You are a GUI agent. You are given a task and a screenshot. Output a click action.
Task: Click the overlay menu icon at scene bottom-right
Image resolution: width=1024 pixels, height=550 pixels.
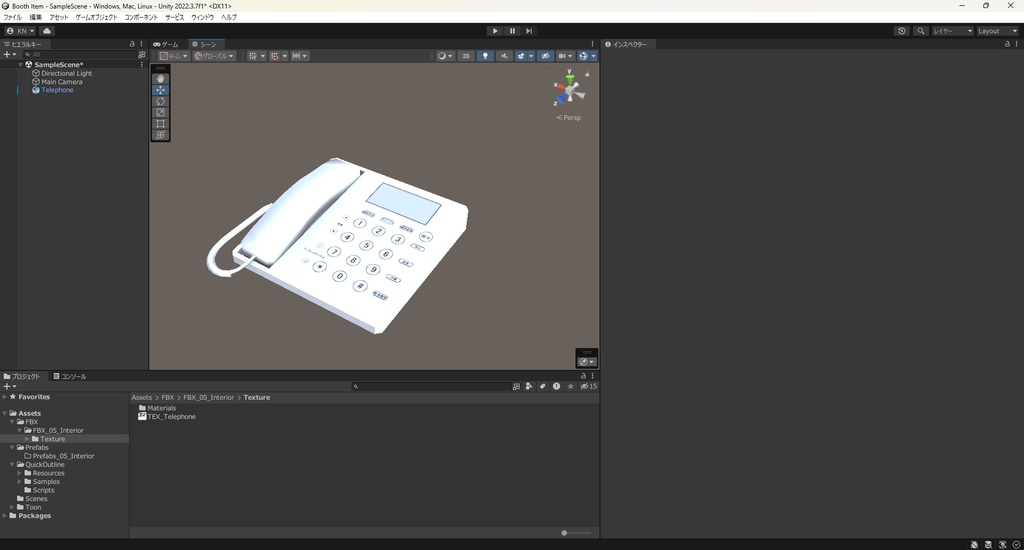coord(586,361)
